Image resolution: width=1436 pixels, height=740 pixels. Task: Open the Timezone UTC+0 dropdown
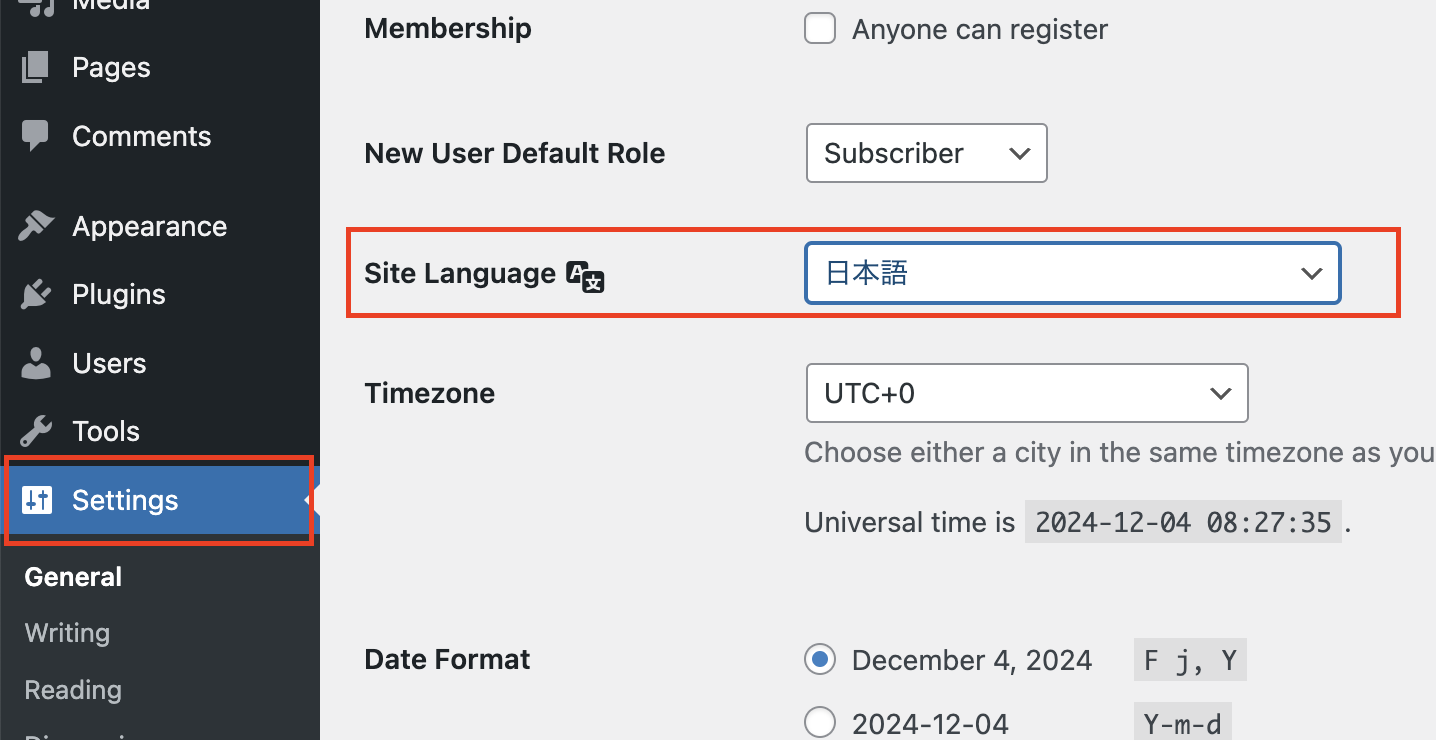coord(1026,393)
